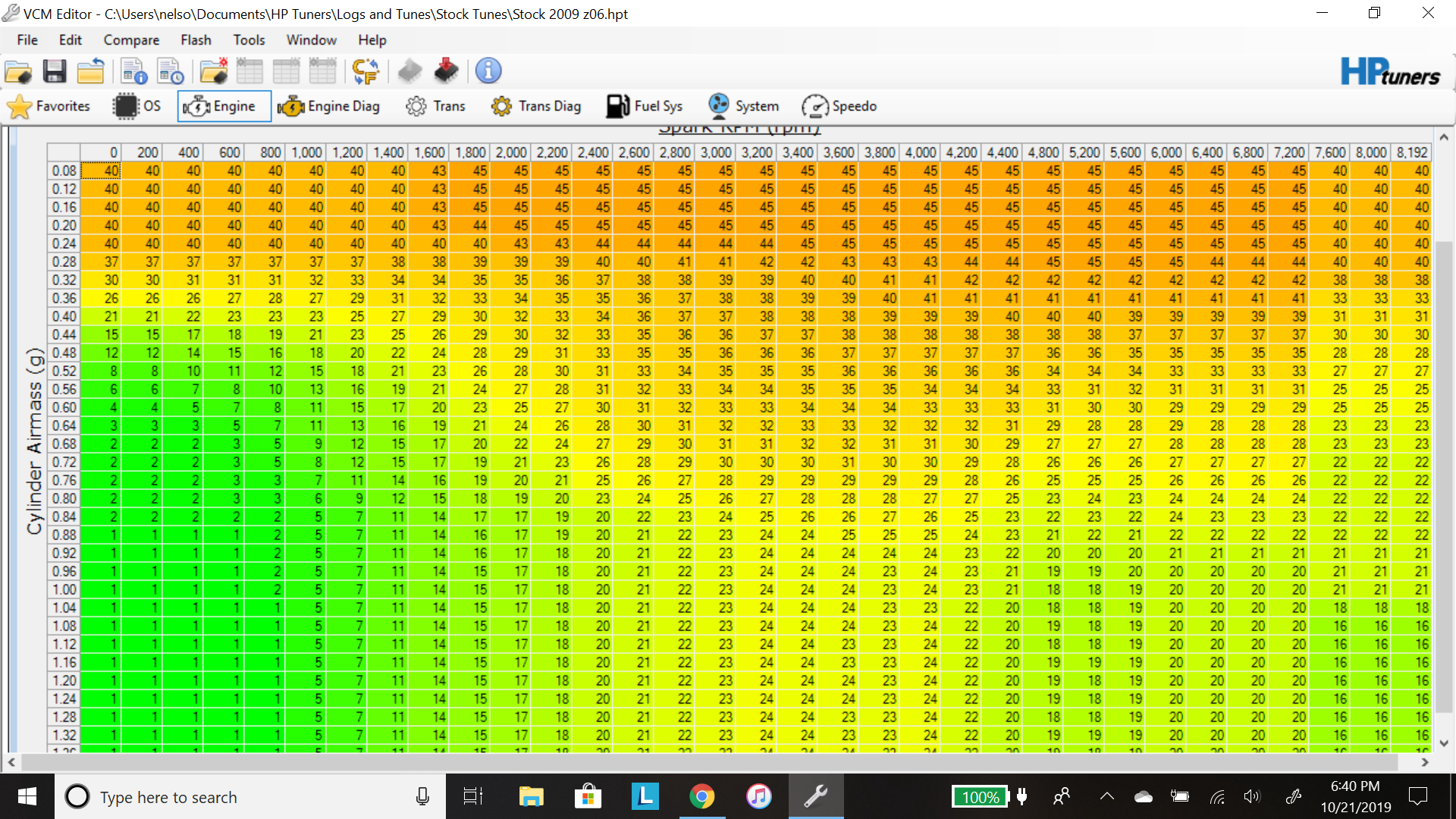Screen dimensions: 1456x819
Task: View vehicle information with the info icon
Action: (x=488, y=71)
